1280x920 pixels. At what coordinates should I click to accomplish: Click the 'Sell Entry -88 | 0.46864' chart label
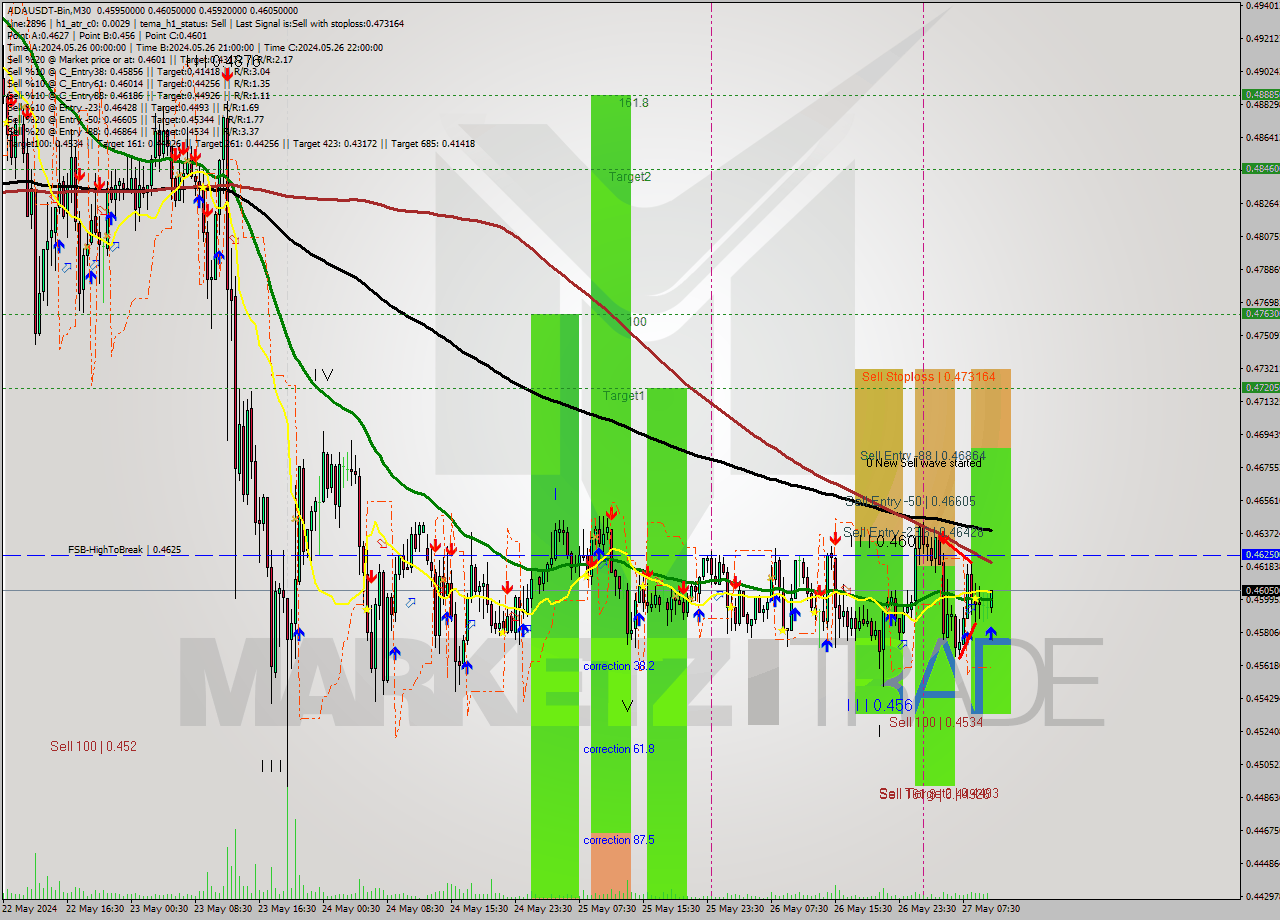coord(923,455)
